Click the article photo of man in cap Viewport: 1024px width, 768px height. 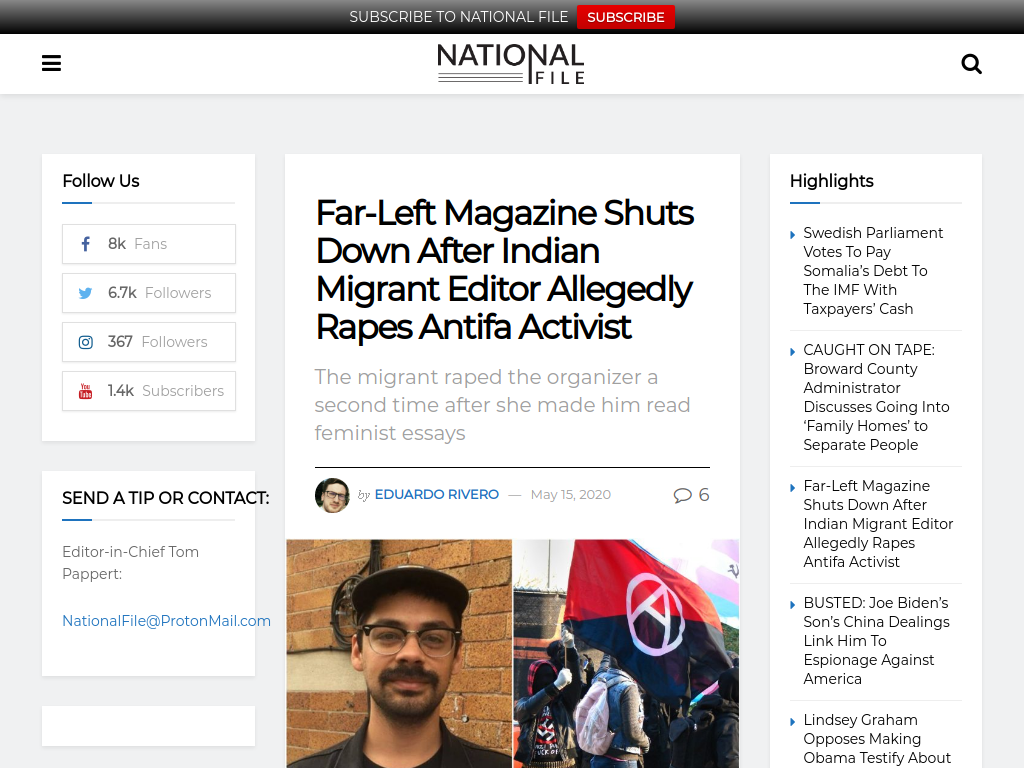coord(399,654)
